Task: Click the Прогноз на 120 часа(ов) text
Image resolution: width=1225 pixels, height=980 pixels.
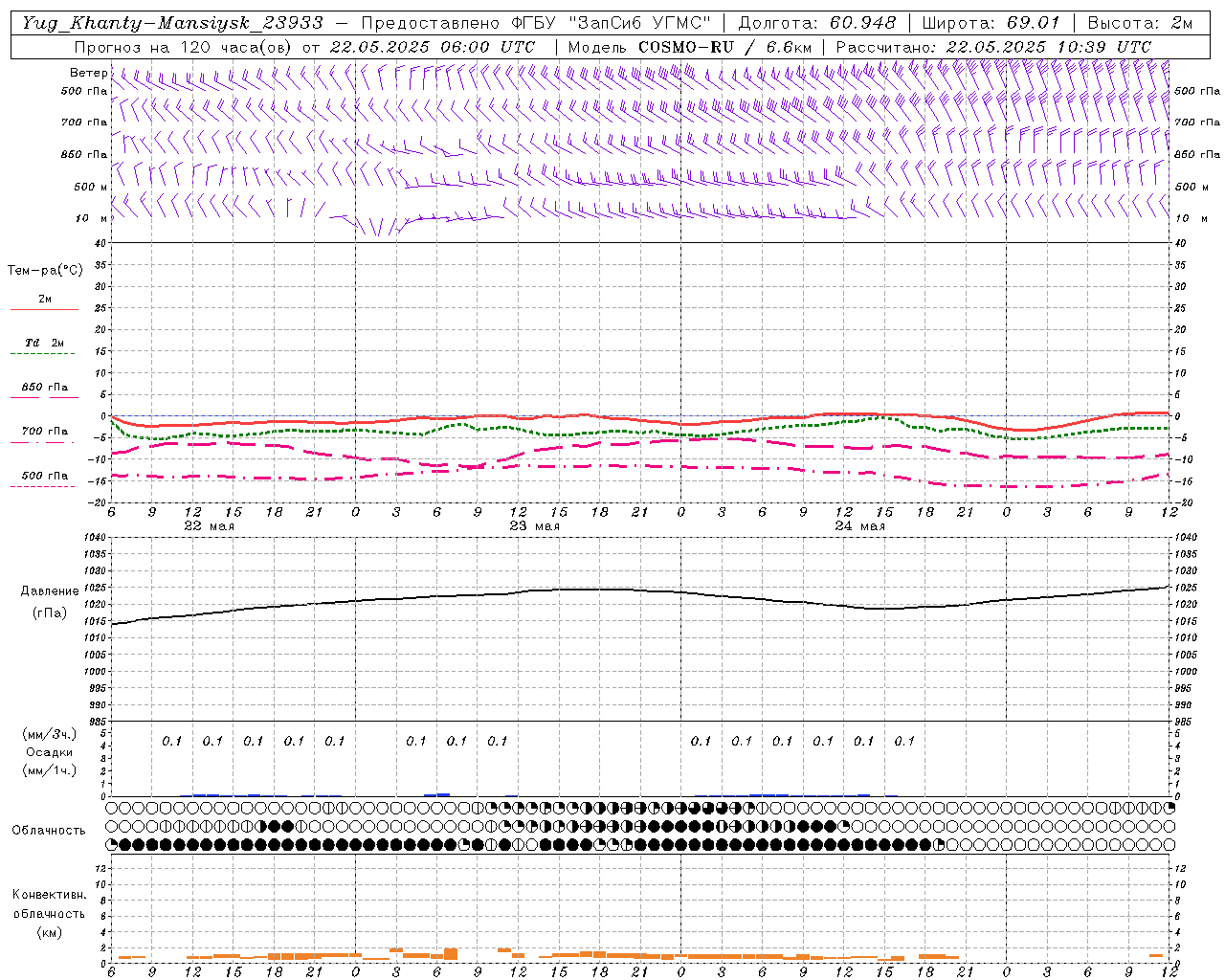Action: point(185,47)
